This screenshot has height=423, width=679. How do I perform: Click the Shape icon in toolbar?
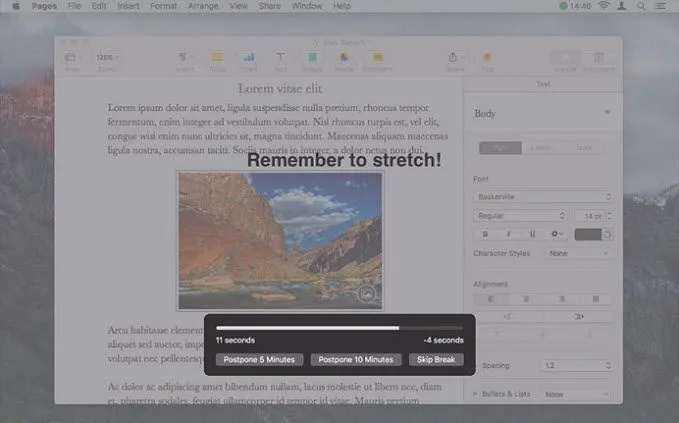click(312, 59)
